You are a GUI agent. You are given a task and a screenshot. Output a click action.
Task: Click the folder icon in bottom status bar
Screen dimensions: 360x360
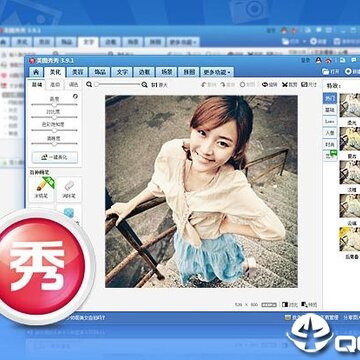[287, 318]
